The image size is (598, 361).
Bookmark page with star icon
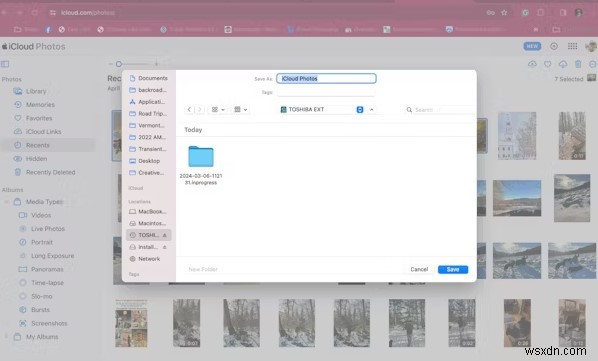pos(504,13)
